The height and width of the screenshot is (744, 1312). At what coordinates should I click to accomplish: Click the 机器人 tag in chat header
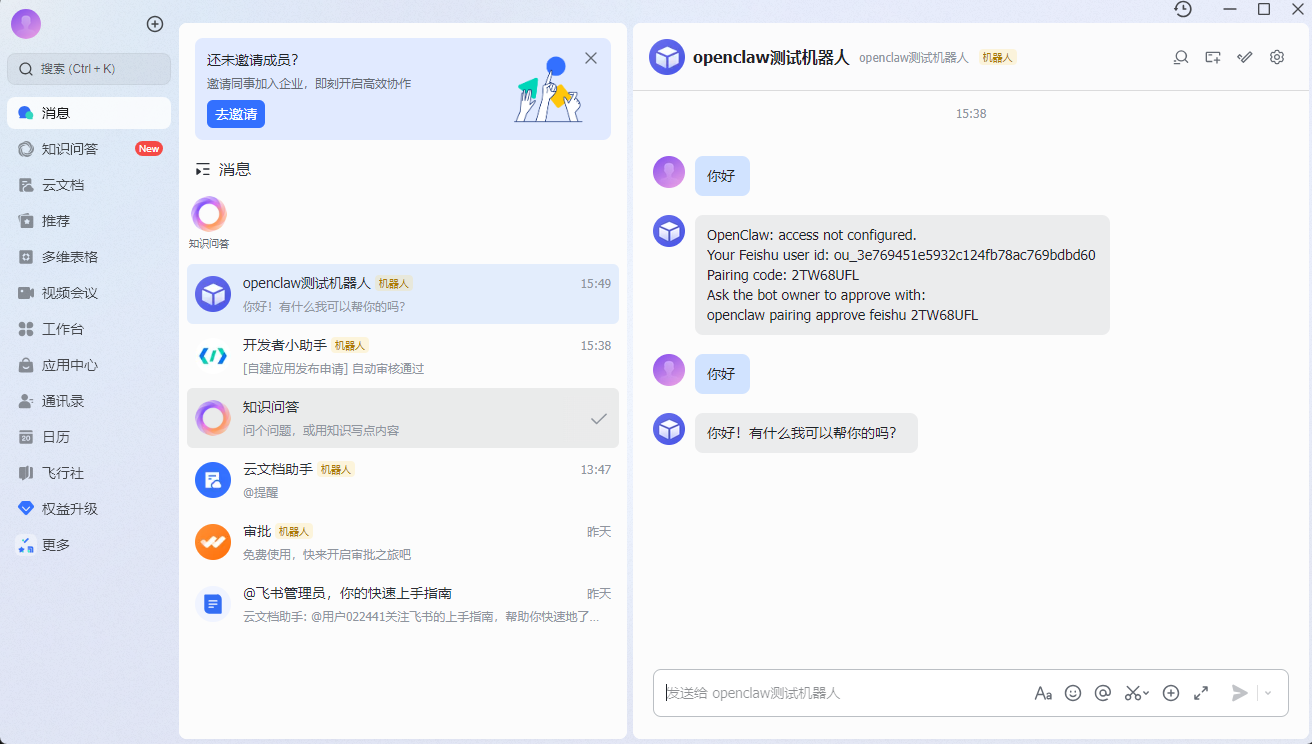997,58
